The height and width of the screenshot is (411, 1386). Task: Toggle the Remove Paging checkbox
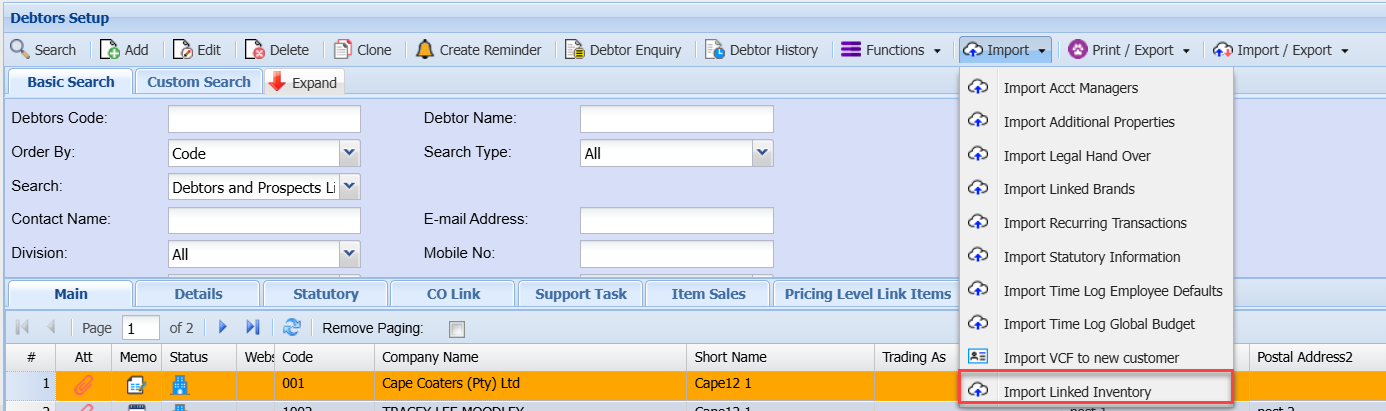tap(457, 328)
